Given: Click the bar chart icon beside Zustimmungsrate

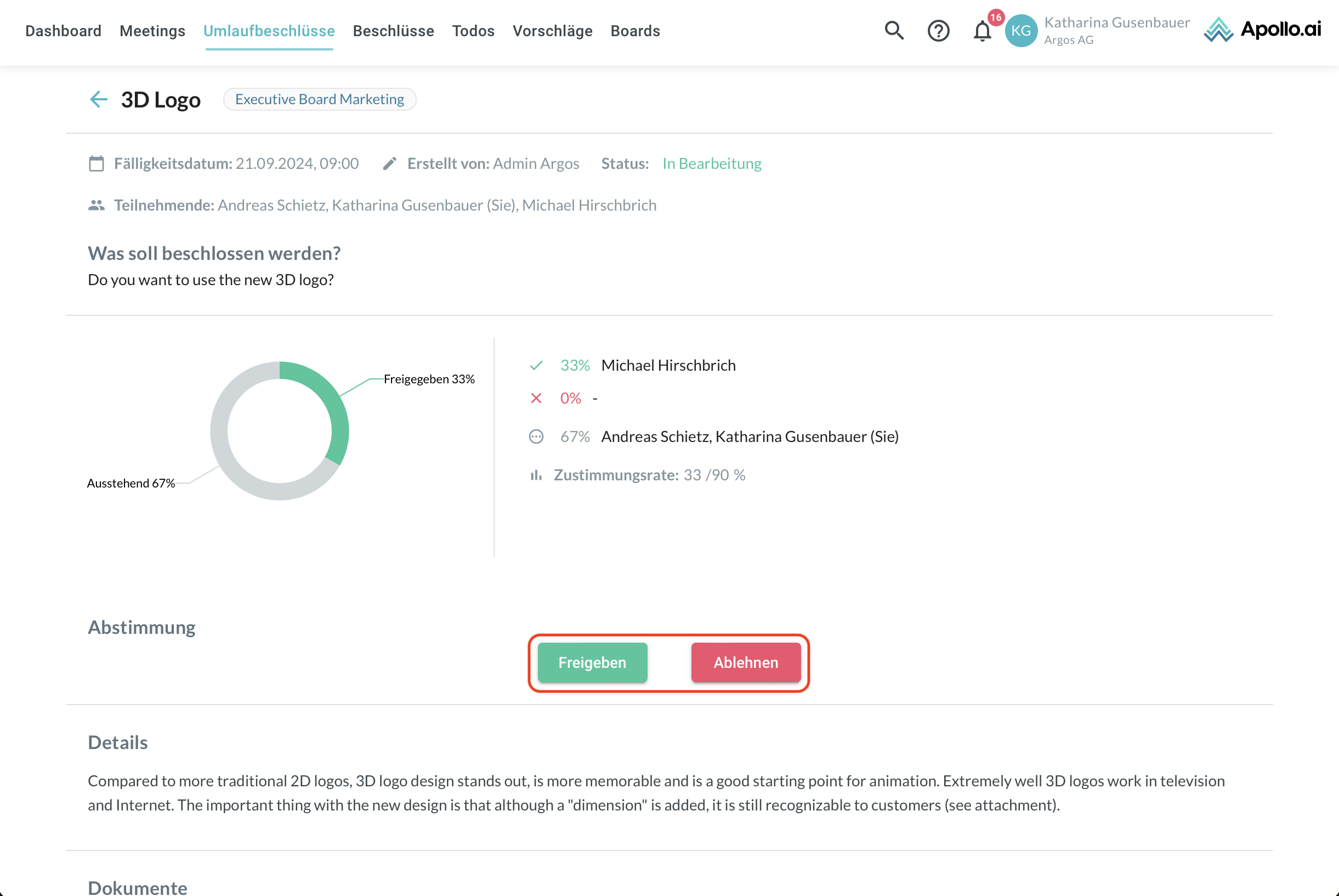Looking at the screenshot, I should [x=536, y=475].
